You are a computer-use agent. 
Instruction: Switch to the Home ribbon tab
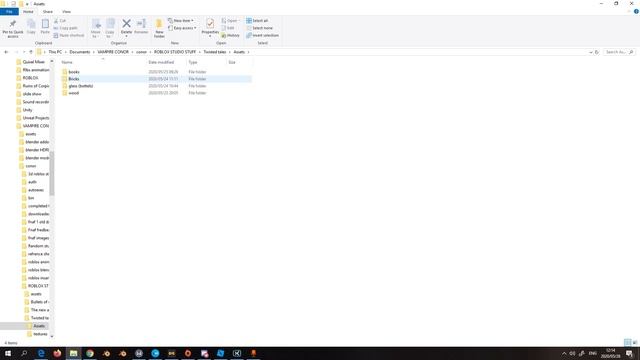coord(28,12)
